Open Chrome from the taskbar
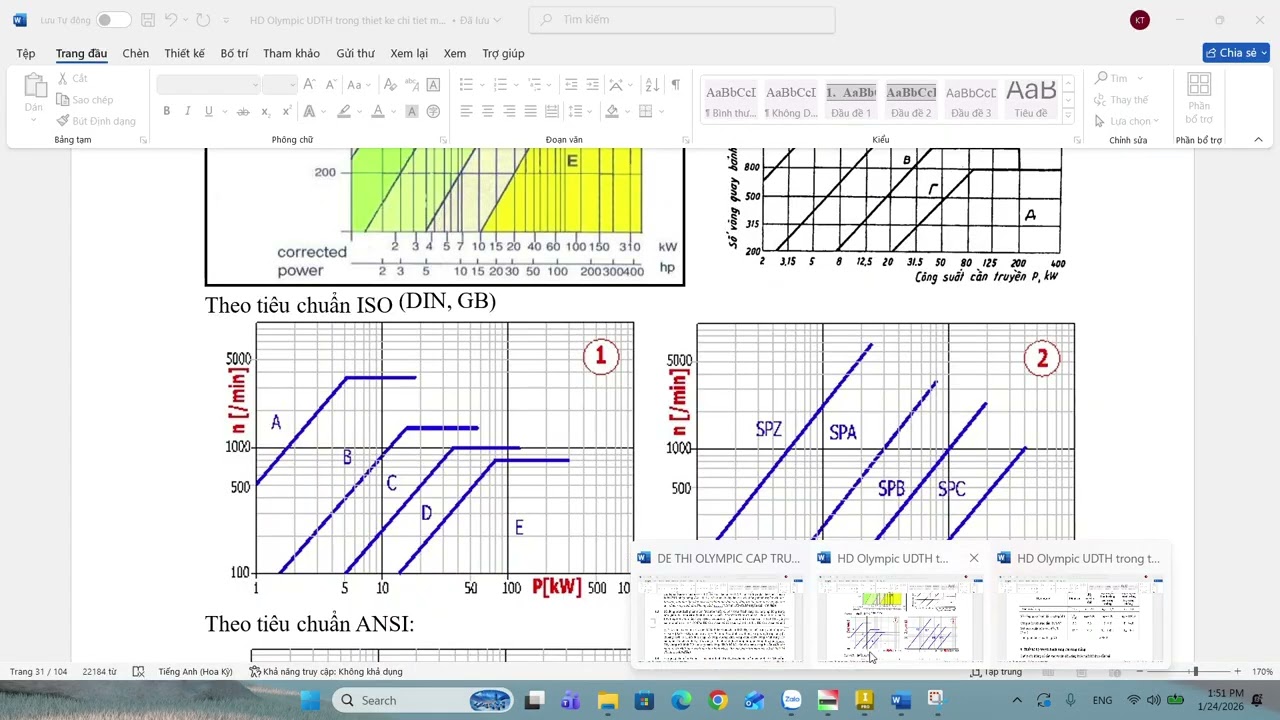This screenshot has width=1280, height=720. pyautogui.click(x=718, y=700)
